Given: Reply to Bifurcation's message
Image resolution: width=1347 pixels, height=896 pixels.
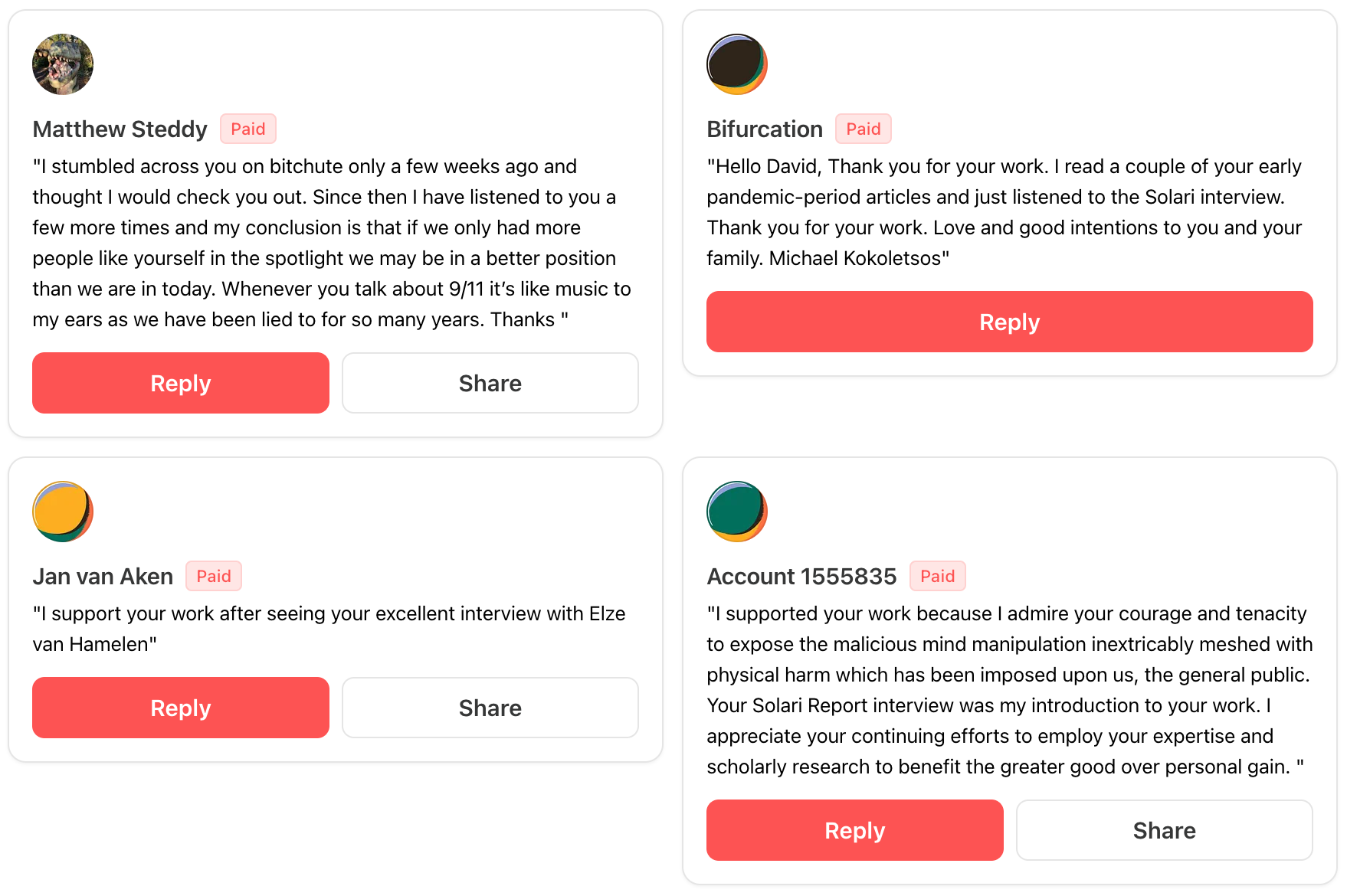Looking at the screenshot, I should pyautogui.click(x=1009, y=322).
